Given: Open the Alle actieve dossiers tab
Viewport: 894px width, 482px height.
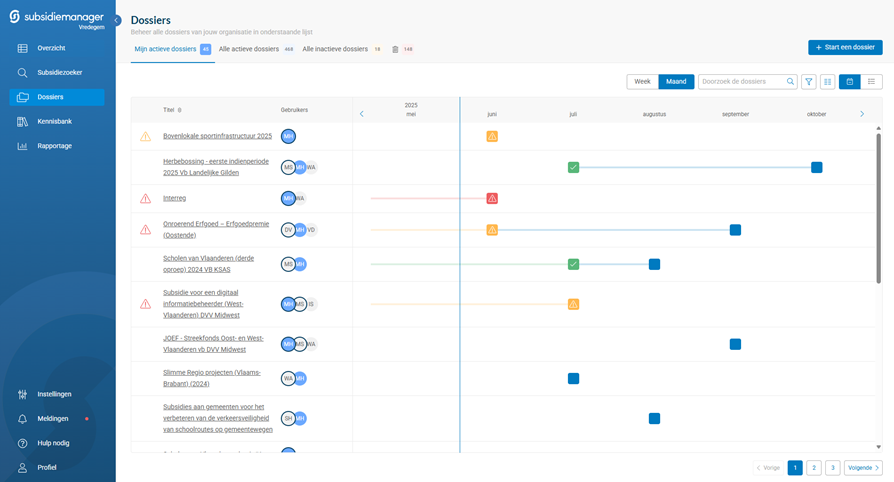Looking at the screenshot, I should click(249, 49).
